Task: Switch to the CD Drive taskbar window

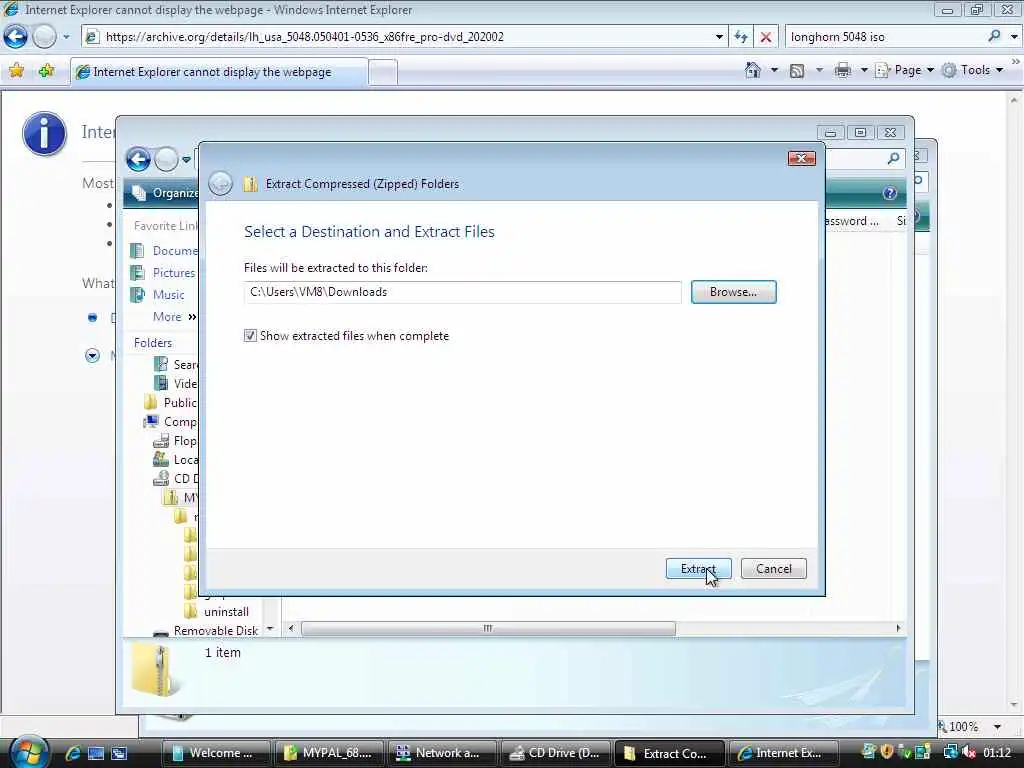Action: click(x=556, y=753)
